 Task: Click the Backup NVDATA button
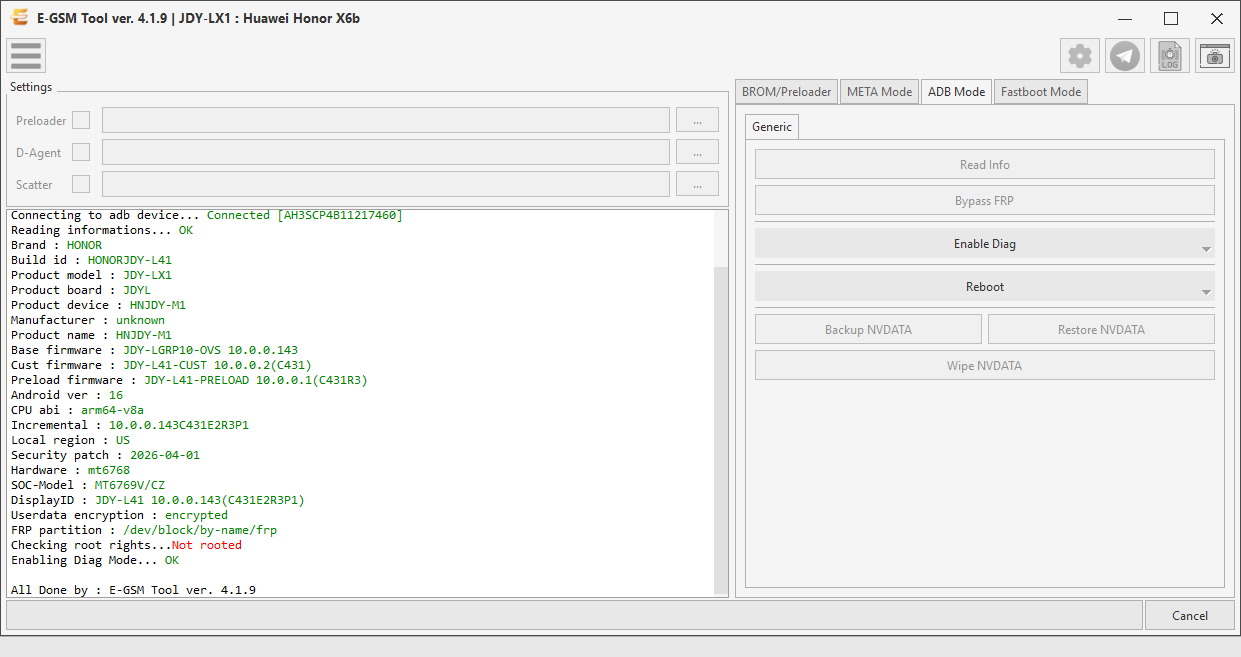pyautogui.click(x=868, y=330)
